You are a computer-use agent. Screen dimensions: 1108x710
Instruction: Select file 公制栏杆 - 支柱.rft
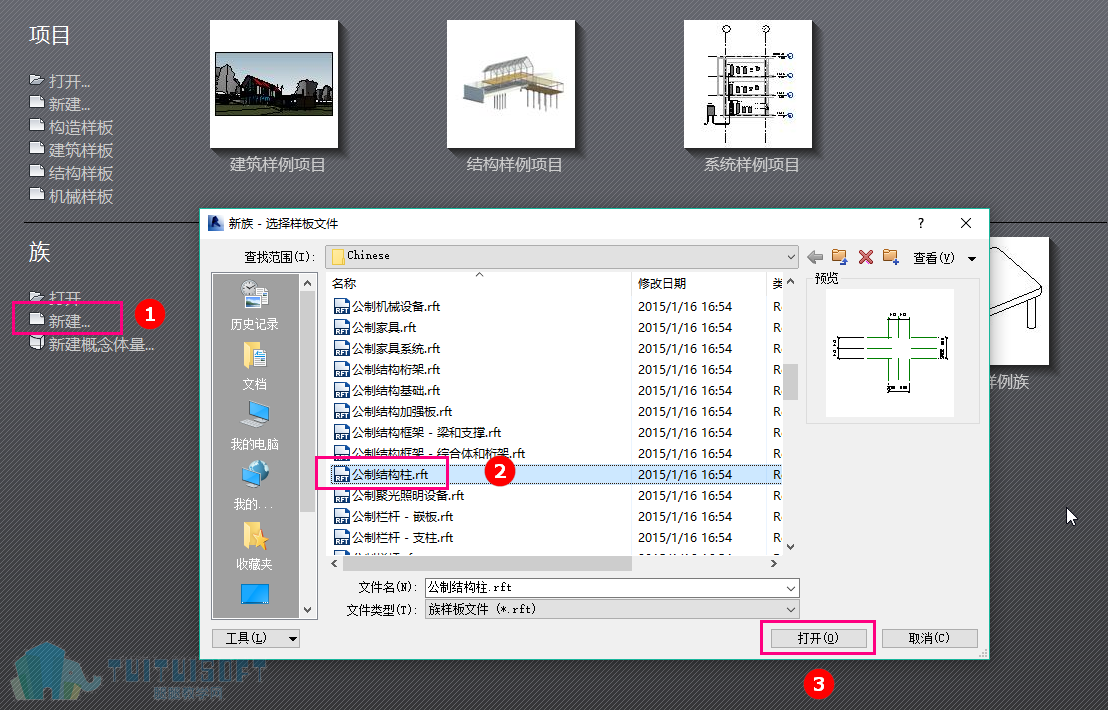point(393,538)
